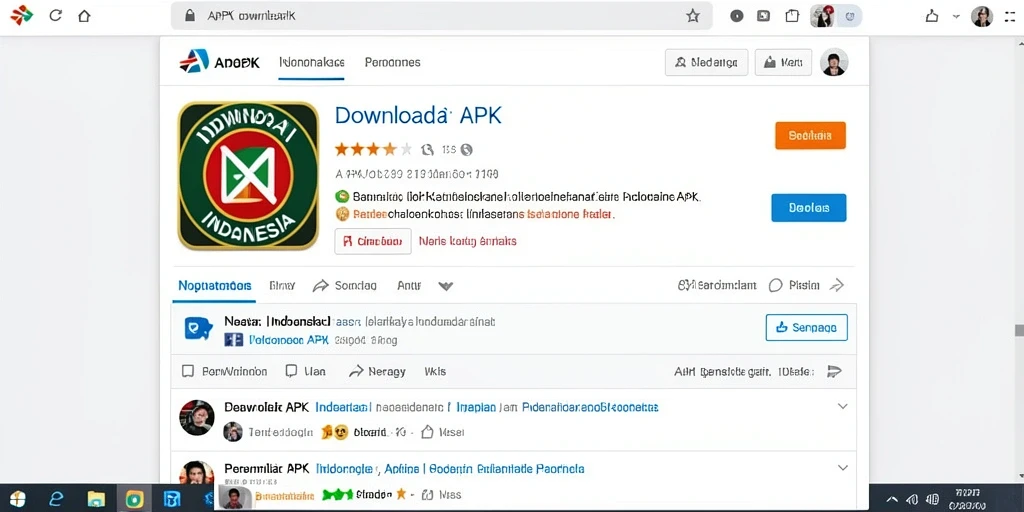Click the blue chat bubble icon in post

coord(198,328)
